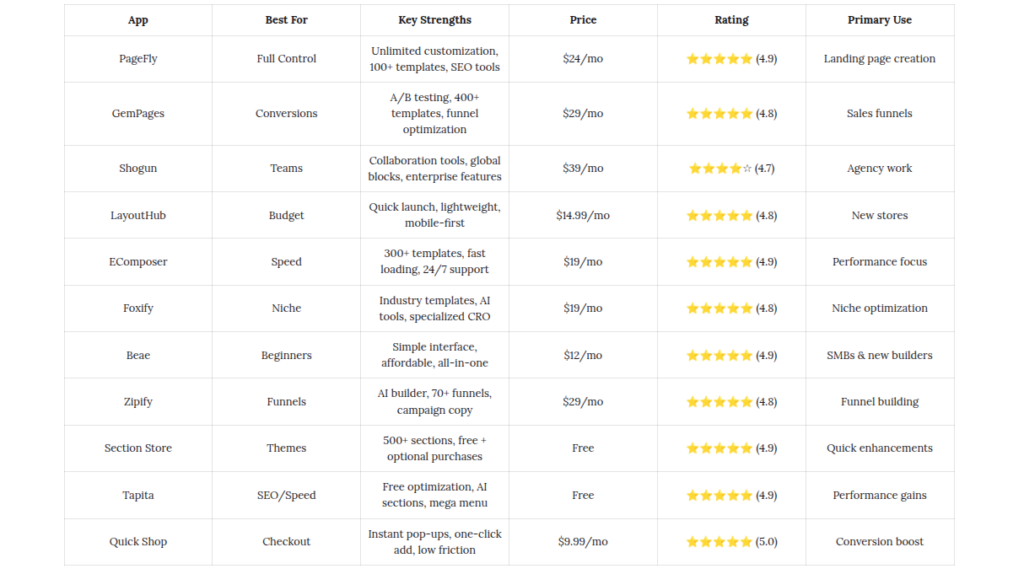1024x574 pixels.
Task: Click the Primary Use column header
Action: (879, 20)
